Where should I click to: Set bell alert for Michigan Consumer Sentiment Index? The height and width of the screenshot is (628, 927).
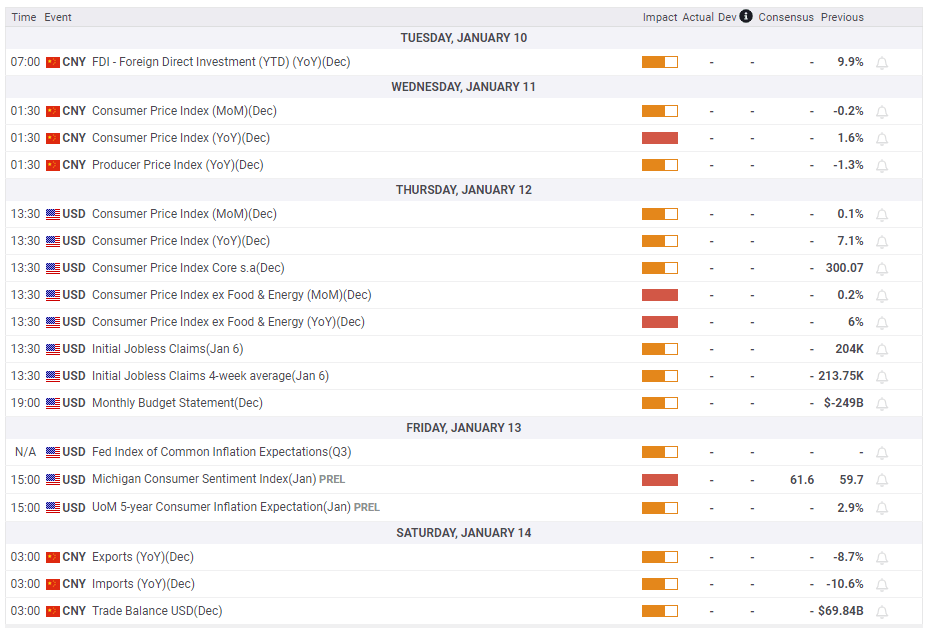tap(881, 480)
